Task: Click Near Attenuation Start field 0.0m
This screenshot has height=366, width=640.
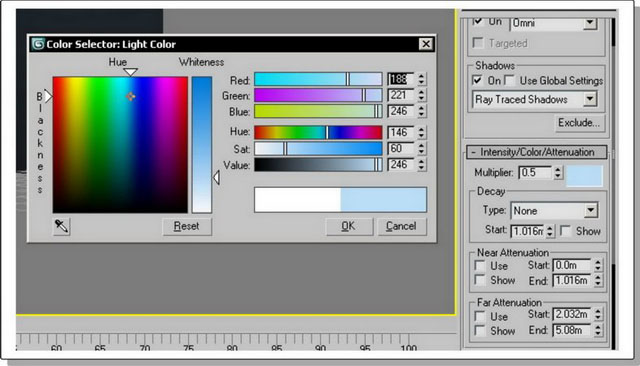Action: click(x=571, y=265)
